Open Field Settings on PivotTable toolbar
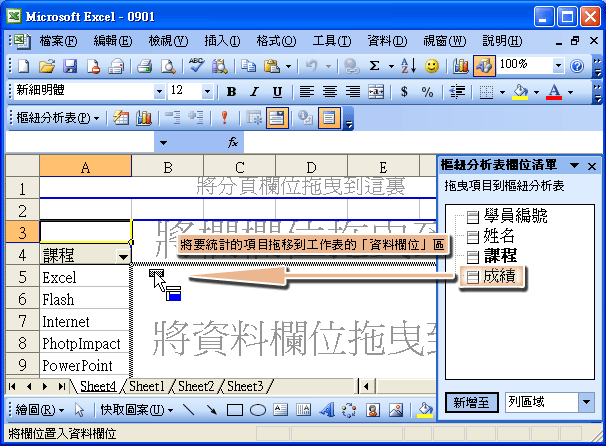606x446 pixels. pyautogui.click(x=305, y=117)
